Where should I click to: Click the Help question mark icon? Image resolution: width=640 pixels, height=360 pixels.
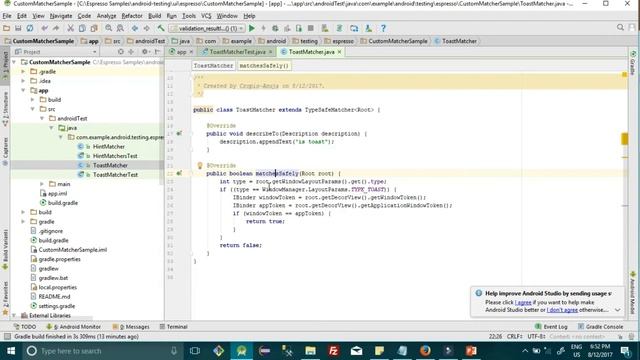click(383, 28)
